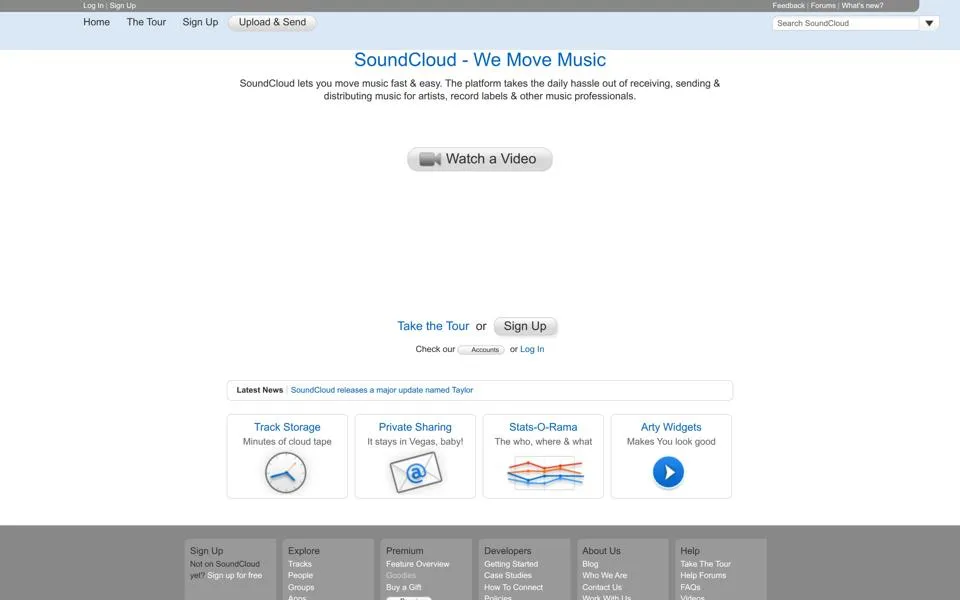Open the Private Sharing envelope icon

(415, 472)
